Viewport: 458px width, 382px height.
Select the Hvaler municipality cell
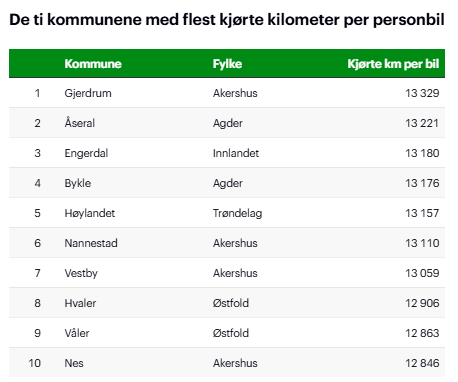point(80,303)
